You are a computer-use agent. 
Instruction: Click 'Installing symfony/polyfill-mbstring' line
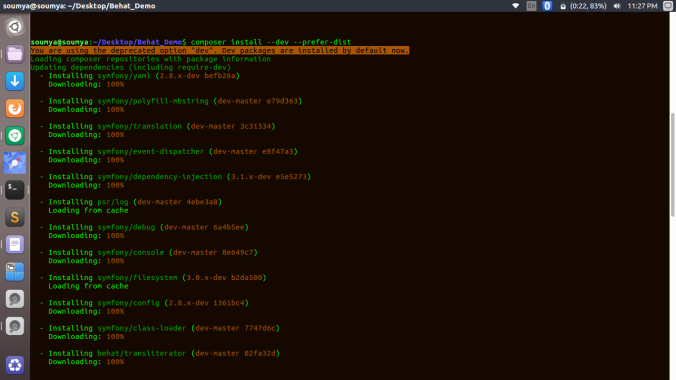171,101
